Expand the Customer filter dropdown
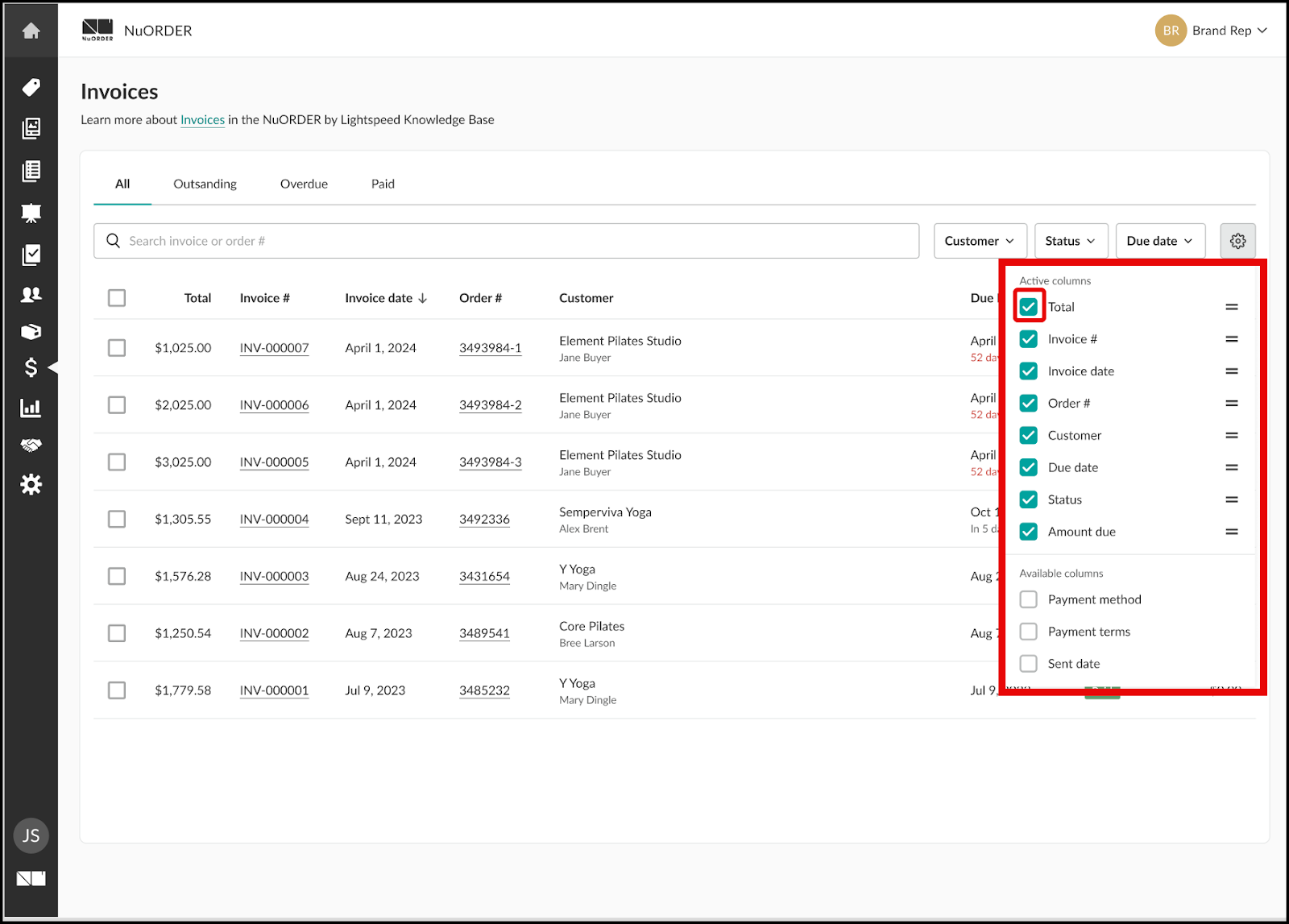 click(979, 241)
